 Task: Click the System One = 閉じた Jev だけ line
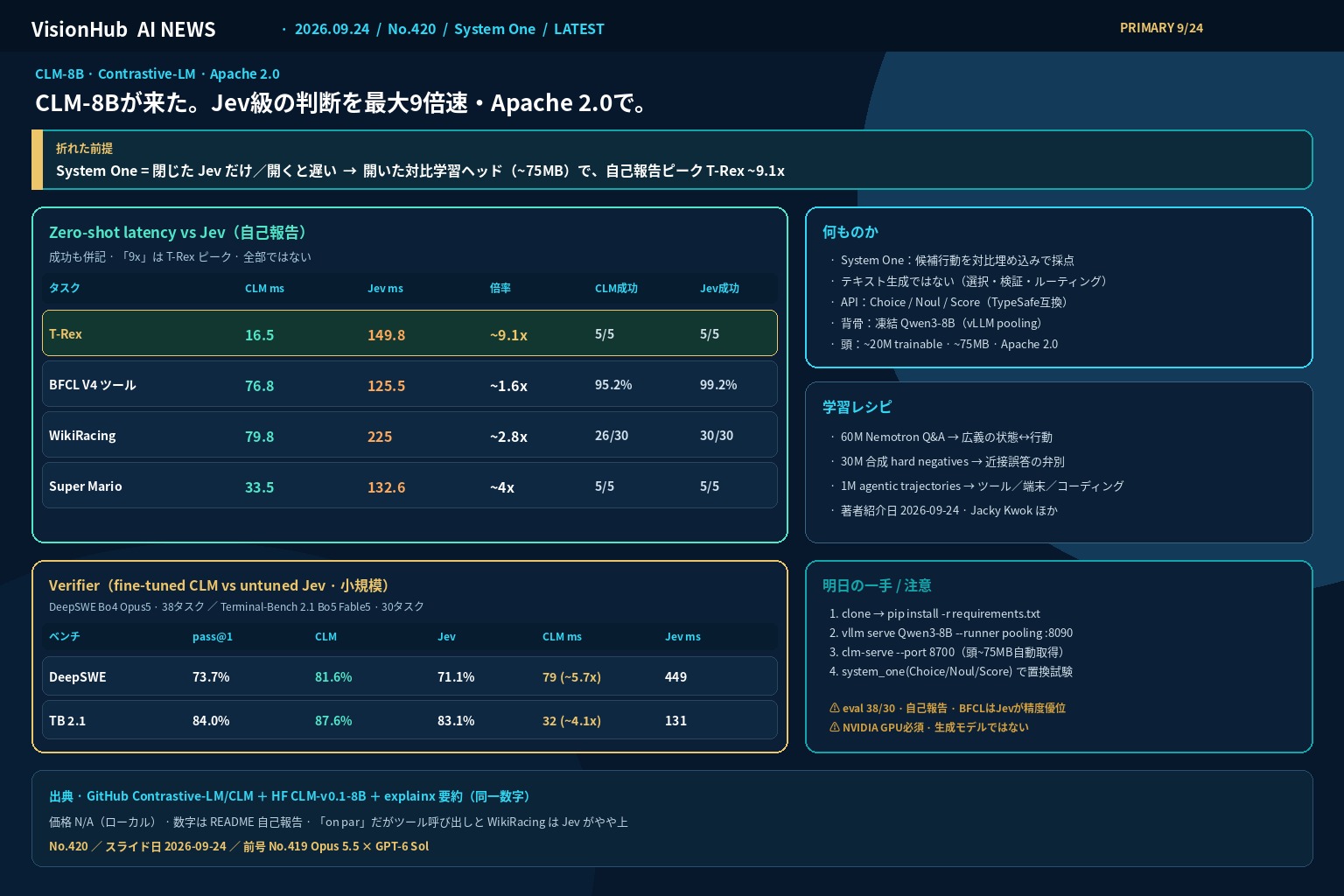point(420,171)
